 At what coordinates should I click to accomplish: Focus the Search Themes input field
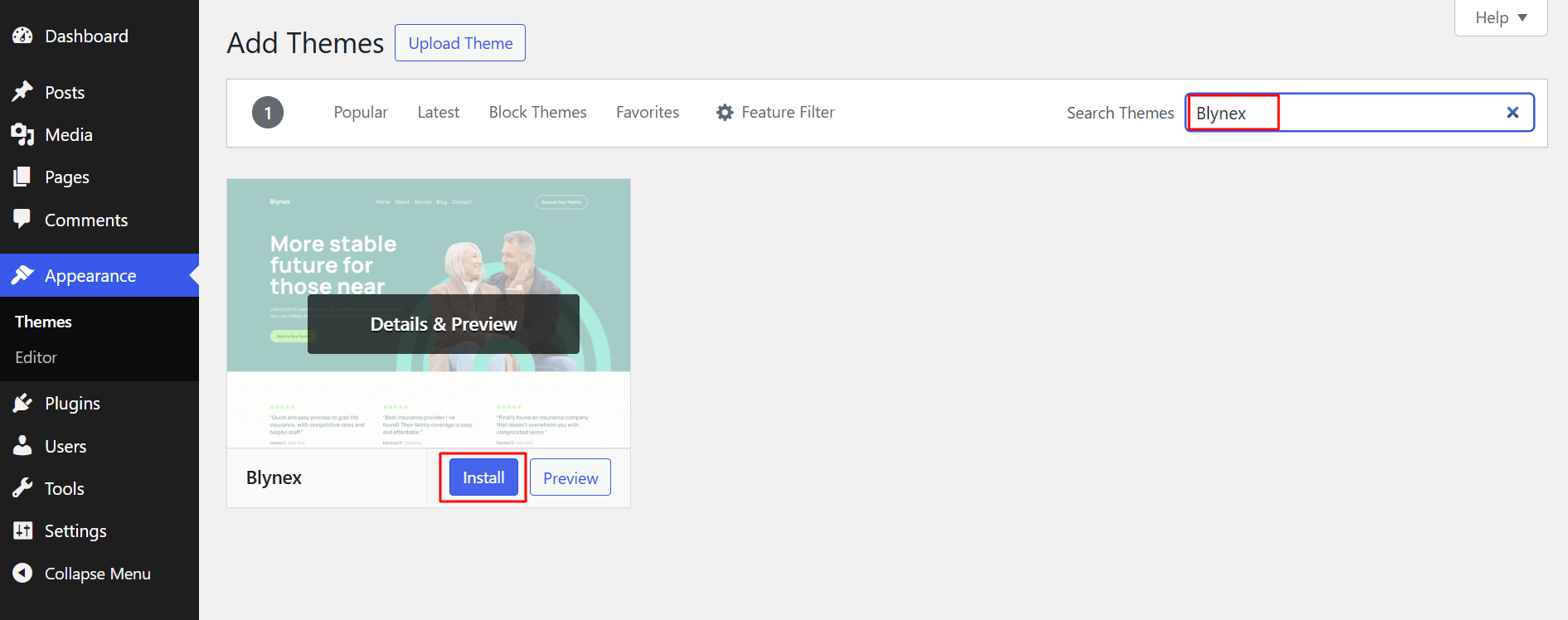click(1360, 113)
